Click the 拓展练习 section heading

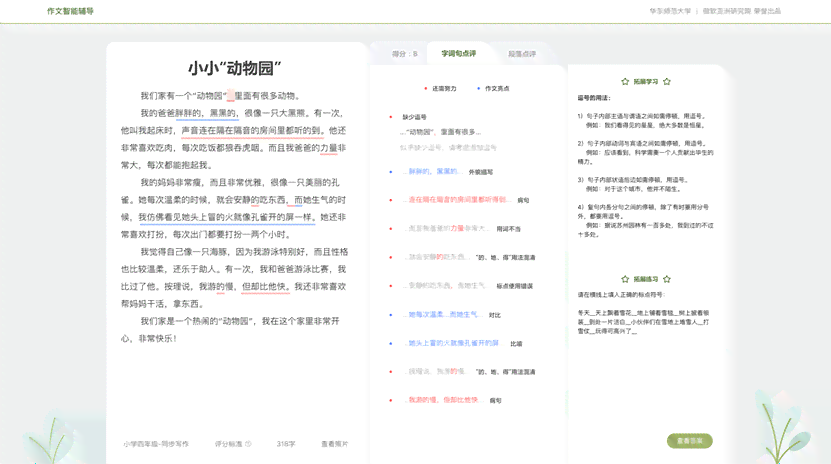coord(646,279)
